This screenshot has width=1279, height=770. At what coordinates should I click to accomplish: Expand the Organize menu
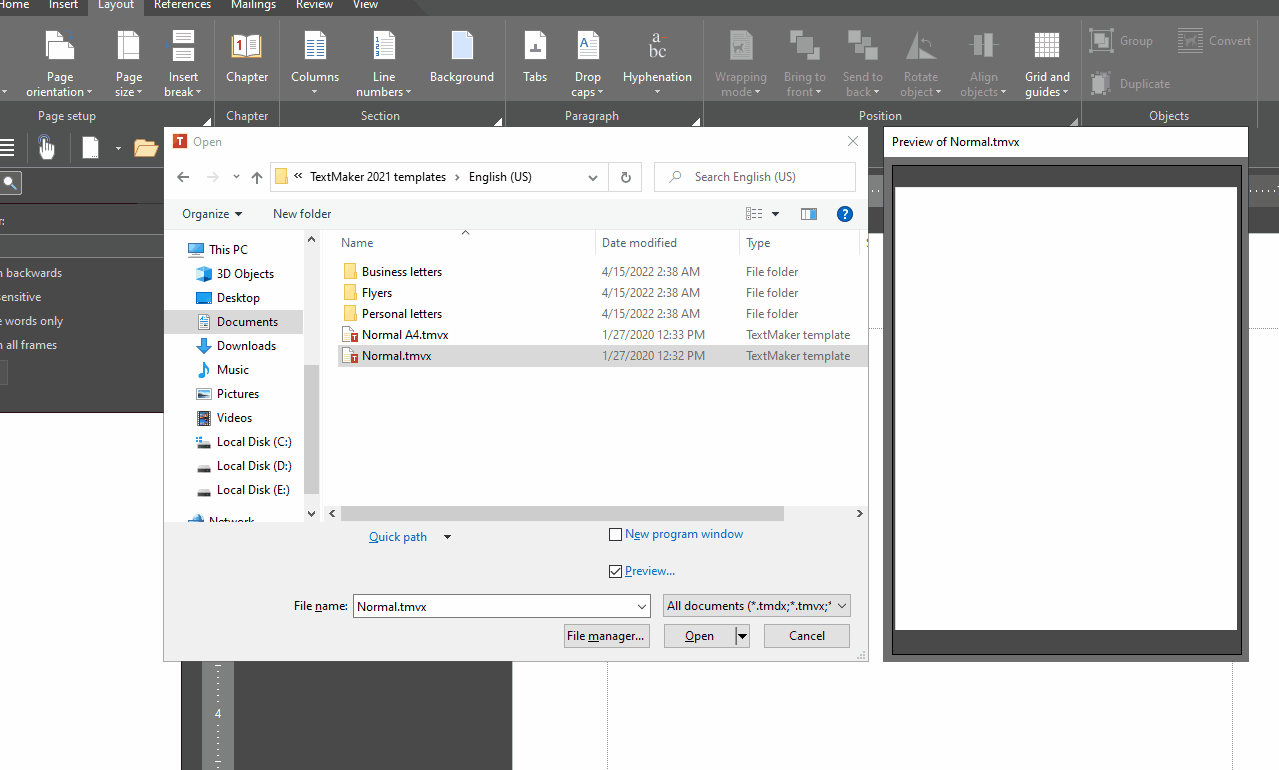pyautogui.click(x=212, y=214)
